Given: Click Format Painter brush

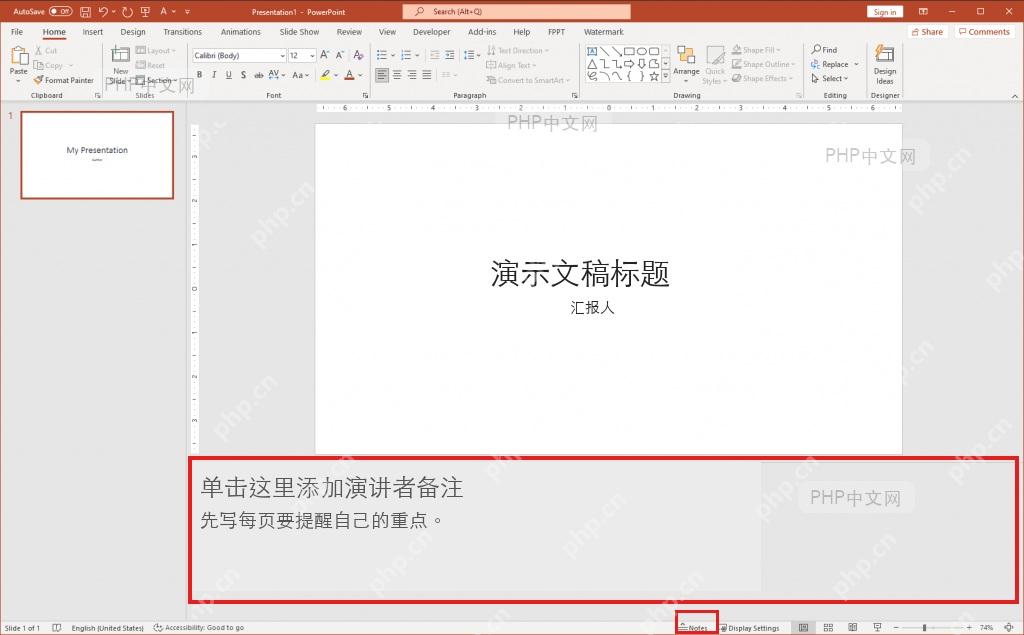Looking at the screenshot, I should click(63, 80).
